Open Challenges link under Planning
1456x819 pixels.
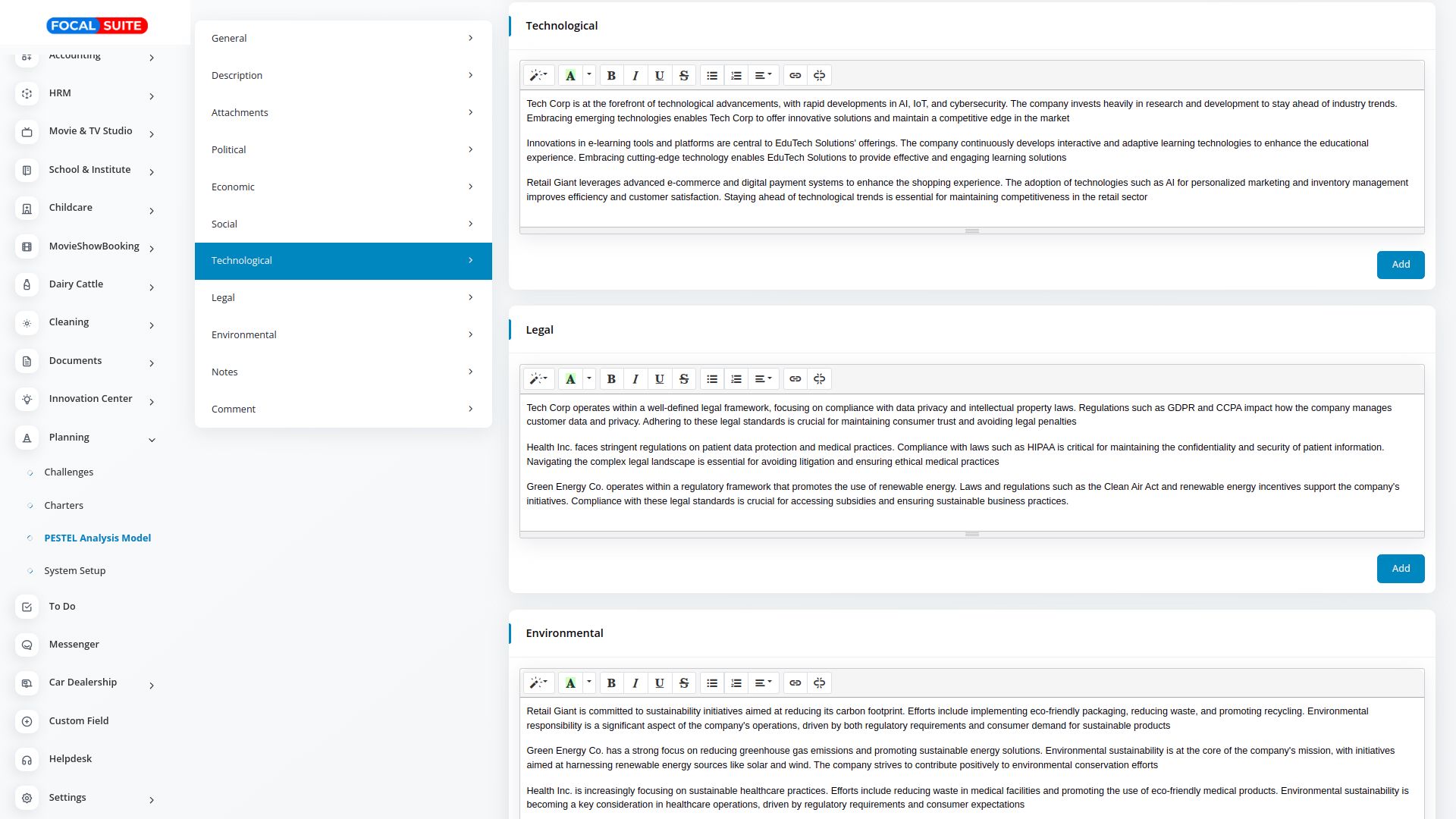[x=68, y=472]
